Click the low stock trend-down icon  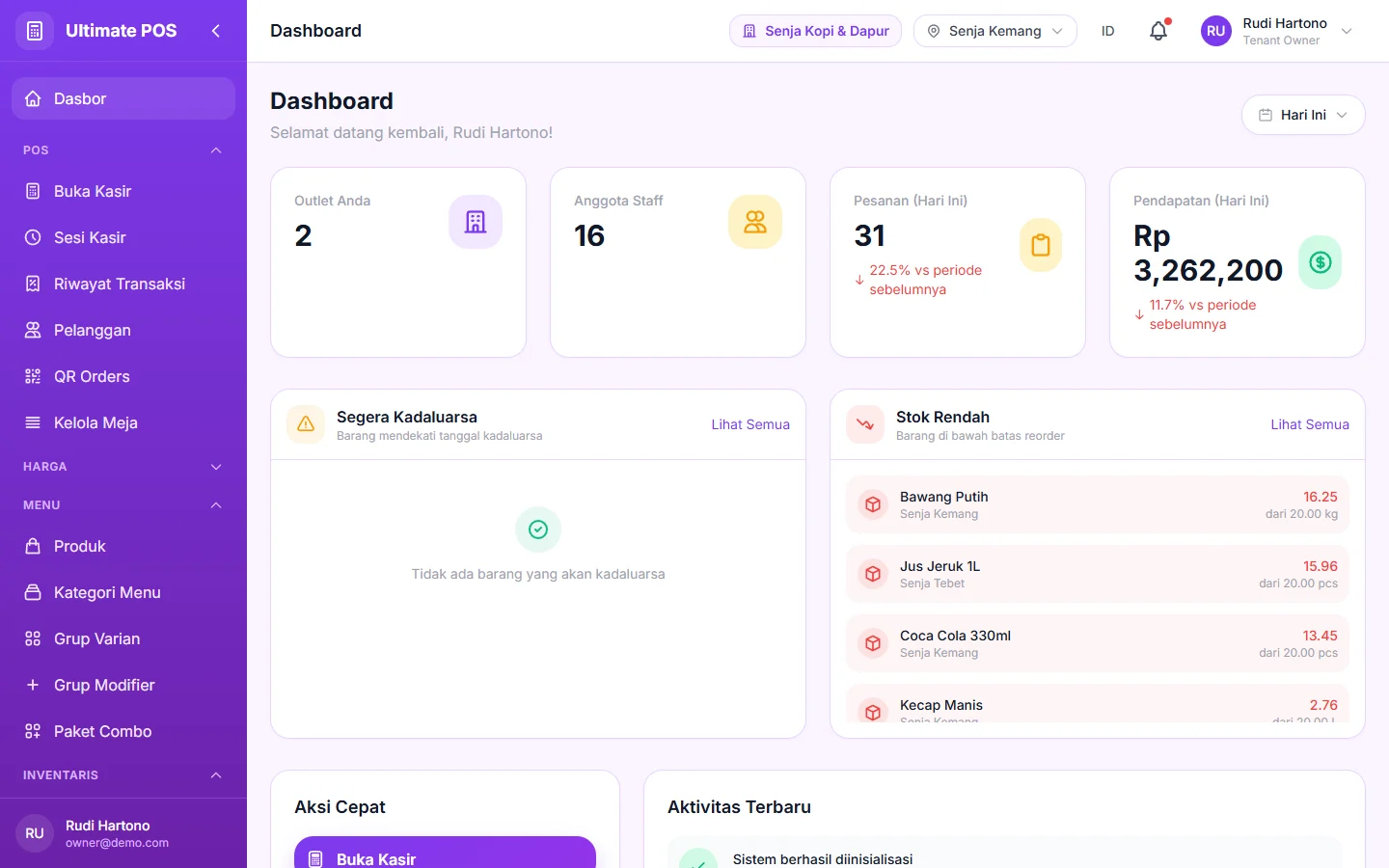point(865,424)
